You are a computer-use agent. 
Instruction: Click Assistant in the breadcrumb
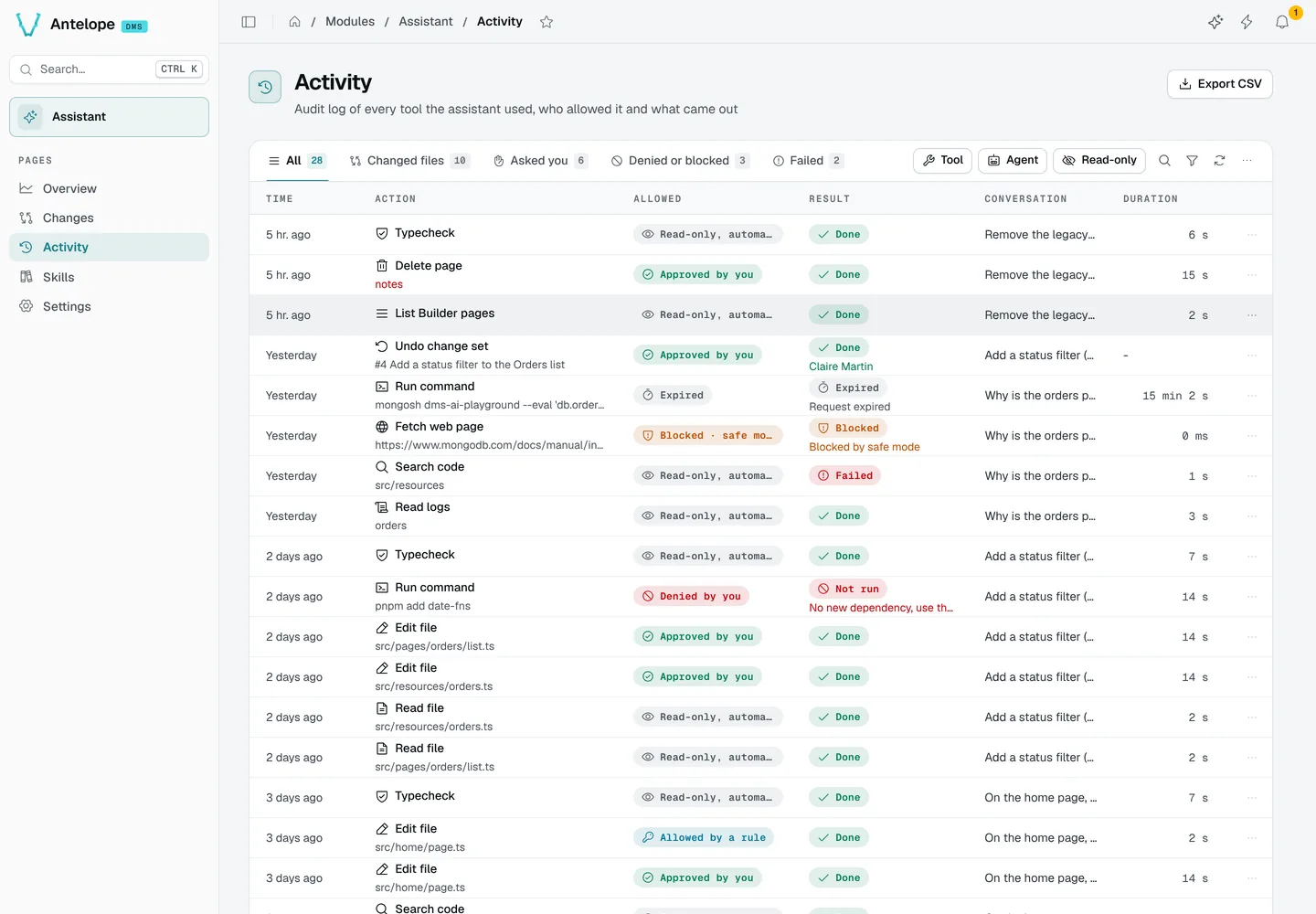(x=426, y=22)
